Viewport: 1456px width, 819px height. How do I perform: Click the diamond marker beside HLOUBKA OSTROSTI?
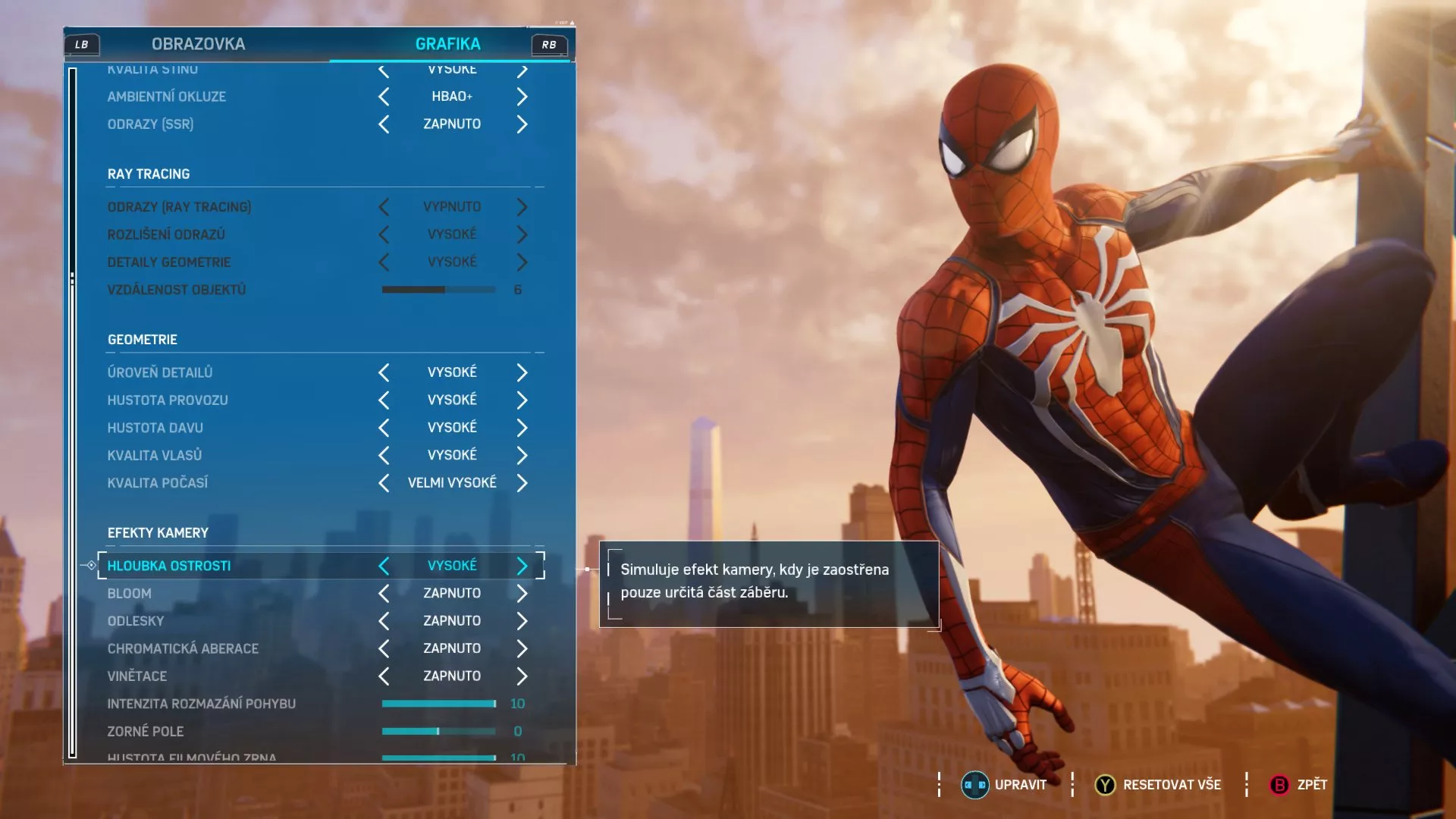(90, 565)
